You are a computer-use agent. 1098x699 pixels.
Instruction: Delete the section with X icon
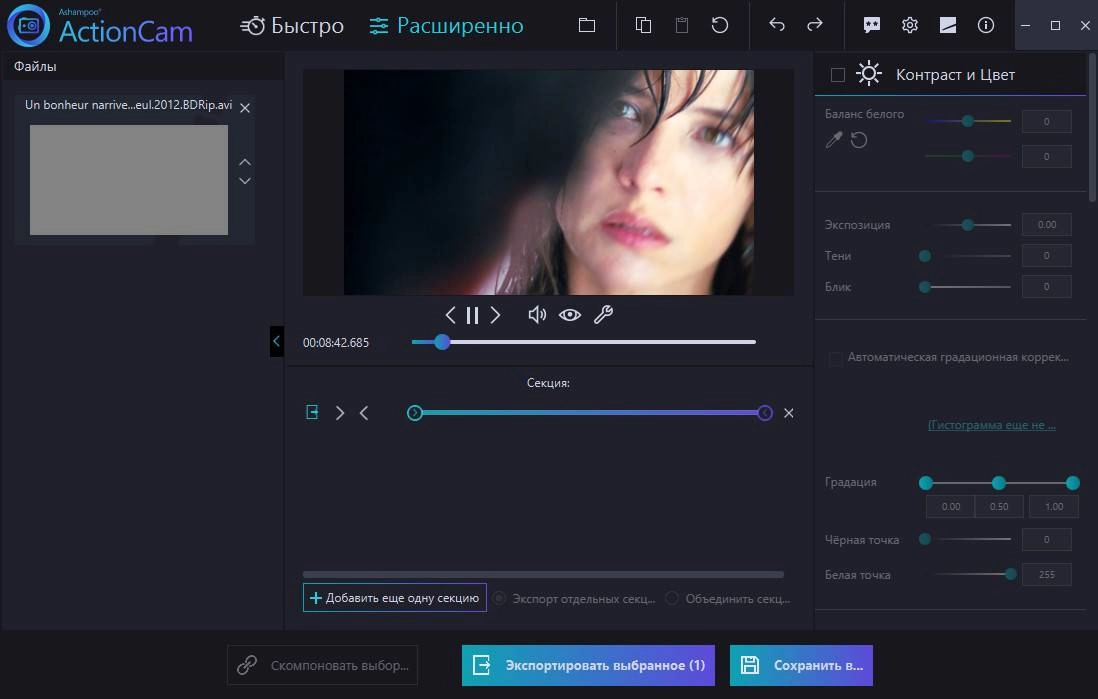788,413
